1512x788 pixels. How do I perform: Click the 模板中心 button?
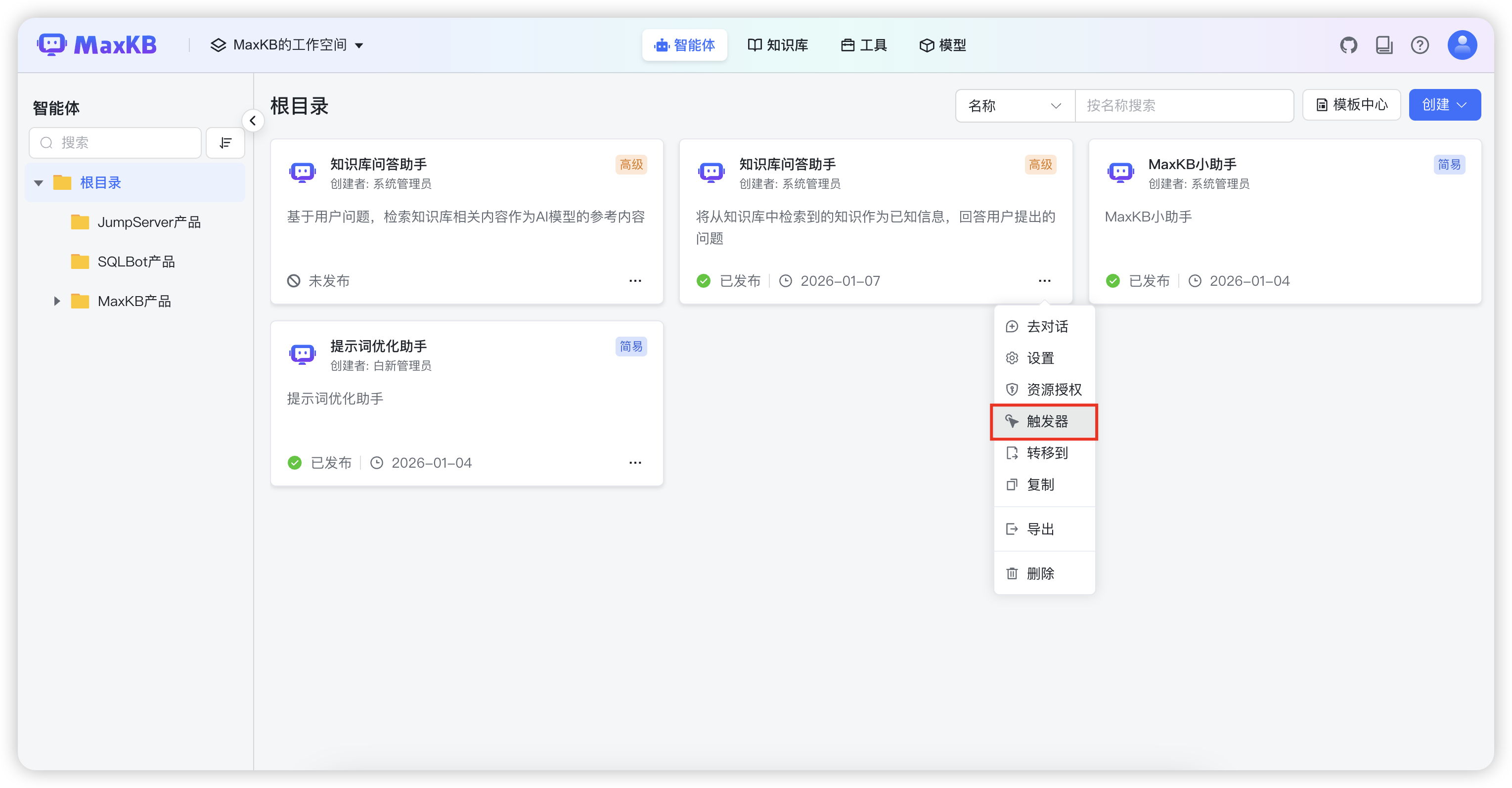tap(1351, 104)
